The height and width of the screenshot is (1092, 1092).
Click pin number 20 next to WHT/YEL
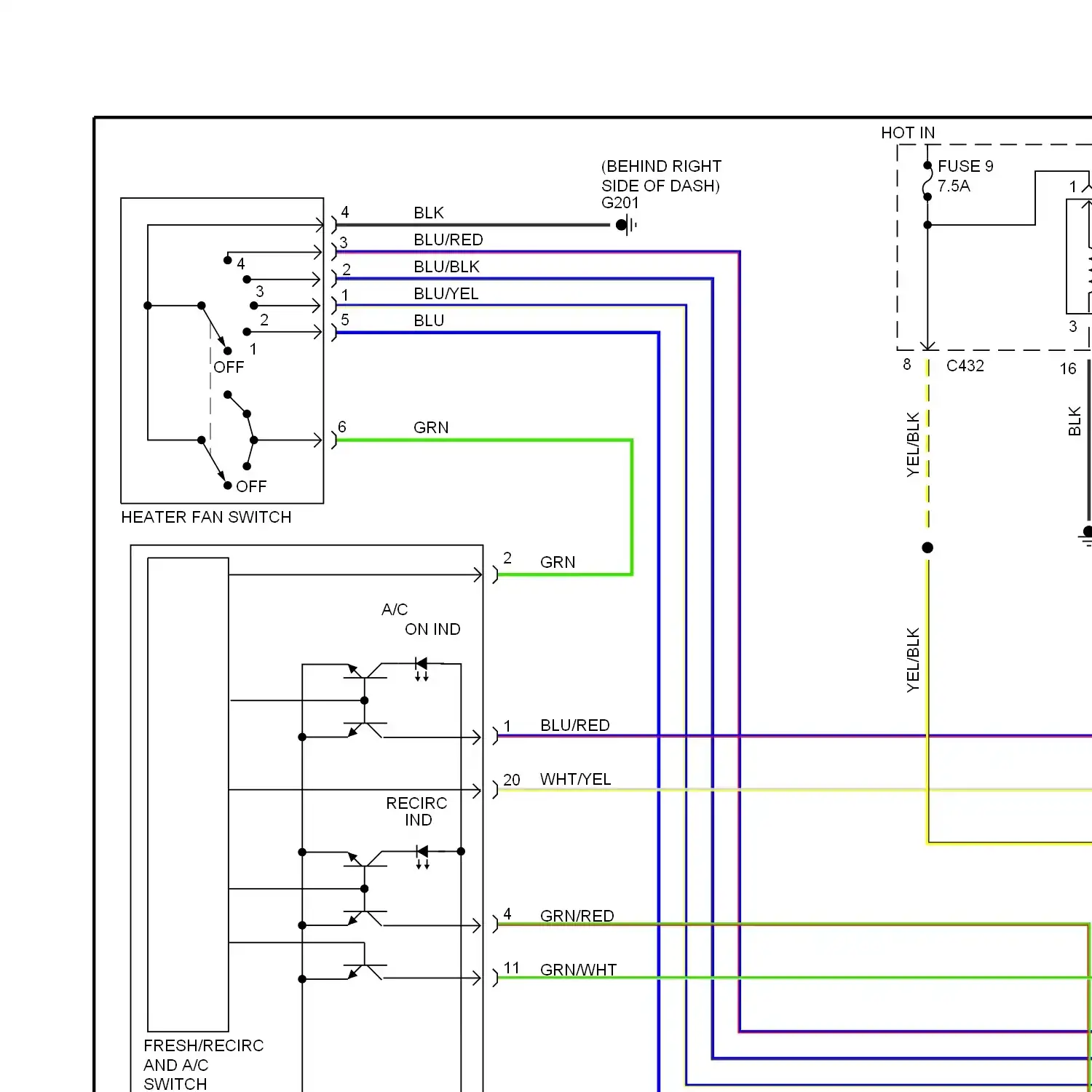(512, 780)
